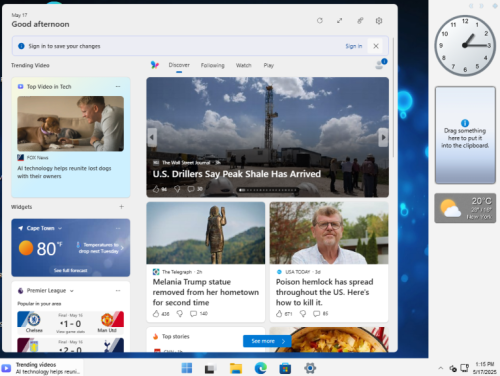Open widgets settings gear
This screenshot has height=376, width=500.
(x=379, y=21)
